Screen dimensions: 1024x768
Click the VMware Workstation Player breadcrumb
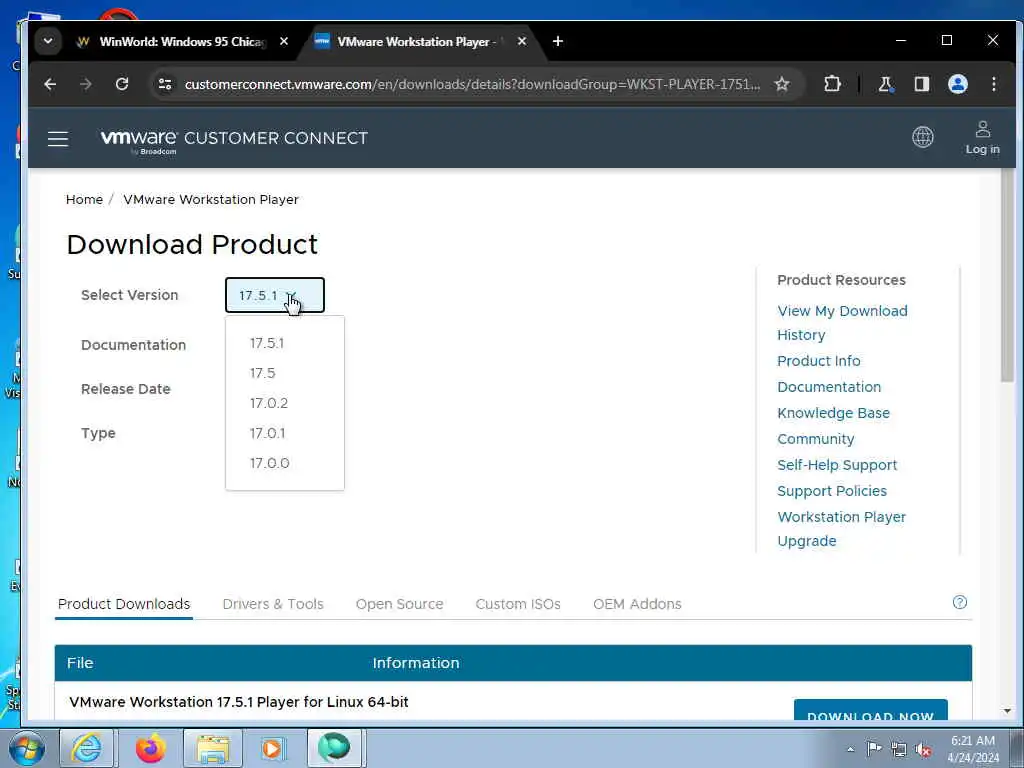[x=211, y=199]
